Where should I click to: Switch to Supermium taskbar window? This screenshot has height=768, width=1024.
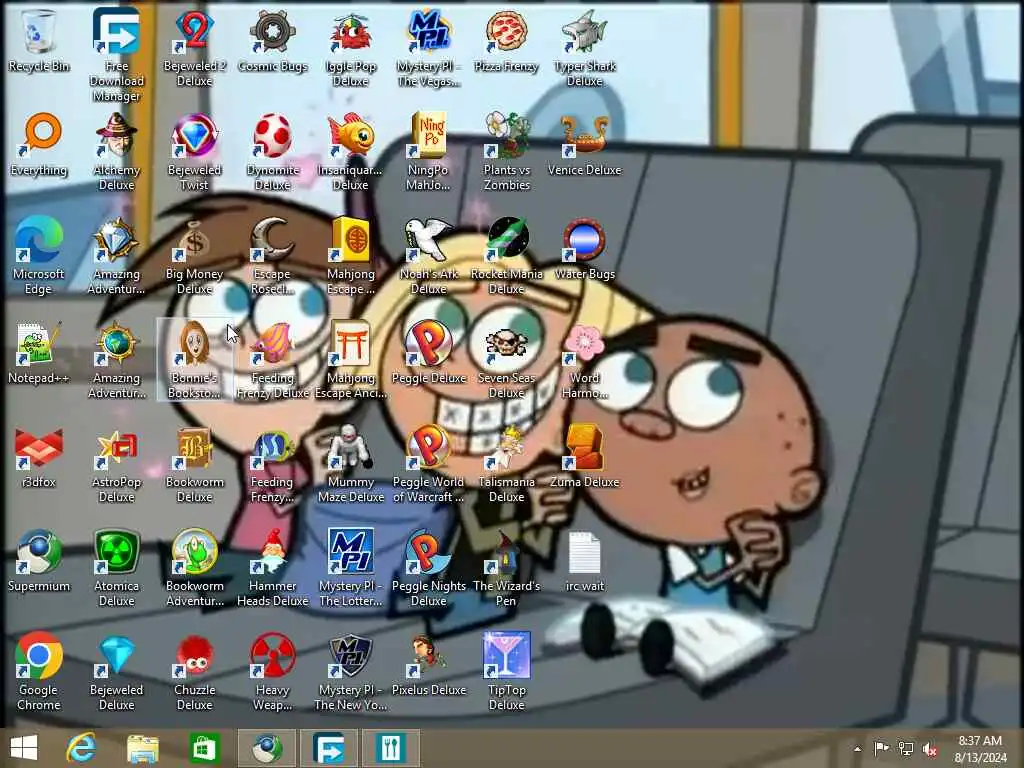pos(266,748)
